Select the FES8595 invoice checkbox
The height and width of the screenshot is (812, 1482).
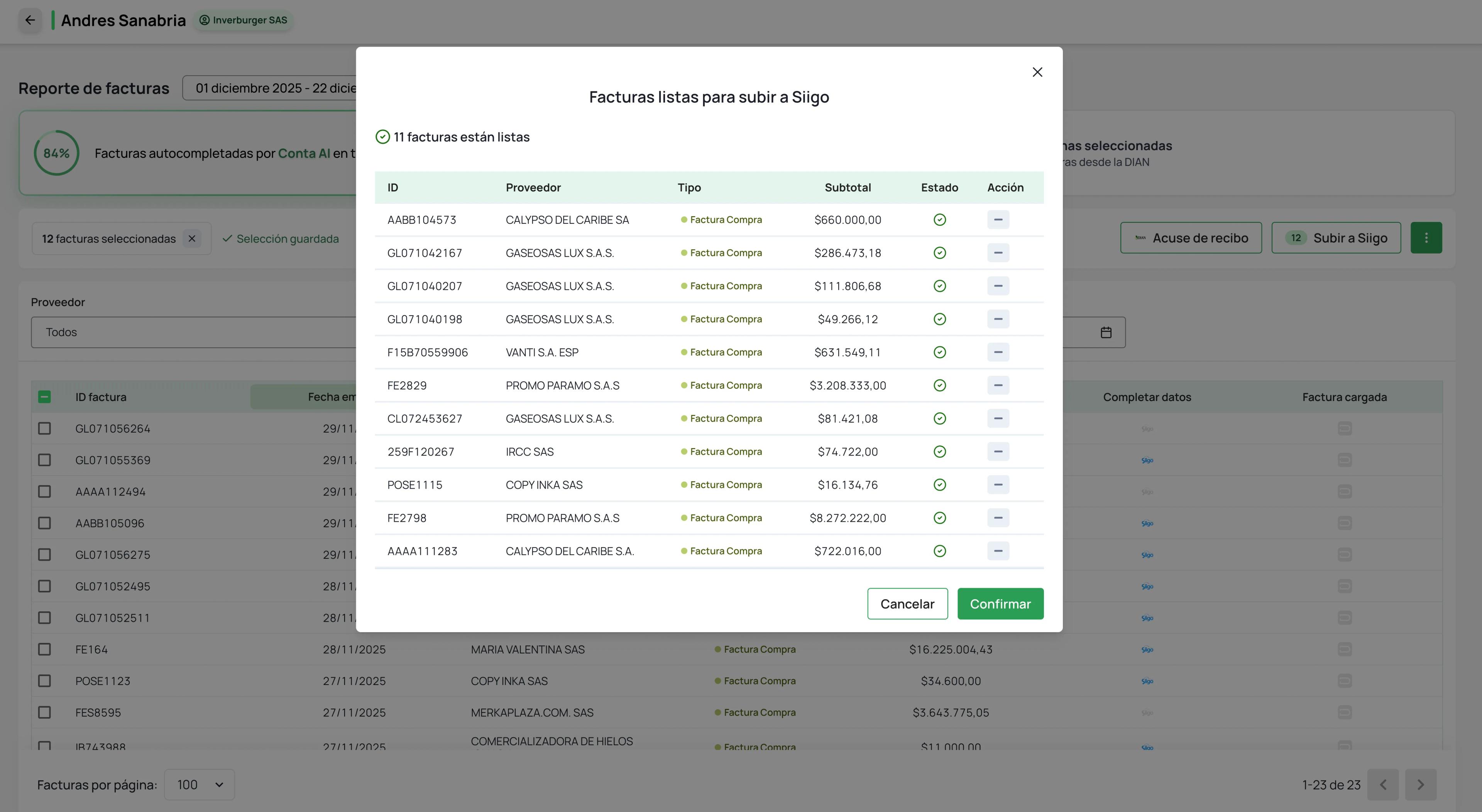tap(44, 712)
